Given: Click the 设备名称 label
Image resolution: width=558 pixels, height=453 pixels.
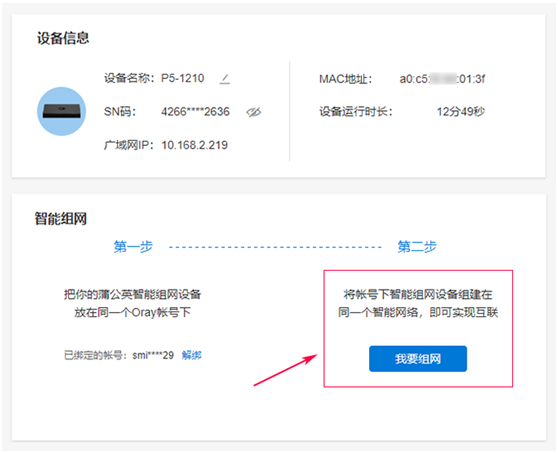Looking at the screenshot, I should 129,78.
